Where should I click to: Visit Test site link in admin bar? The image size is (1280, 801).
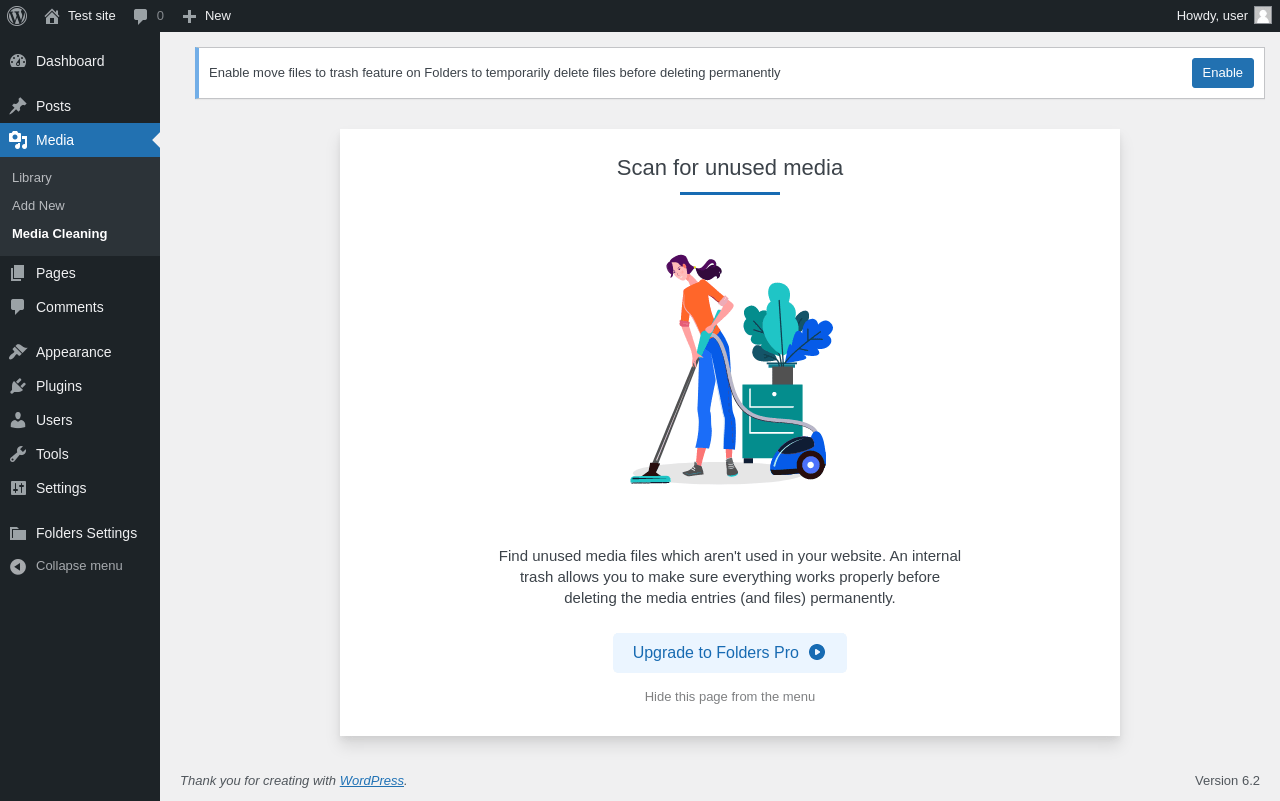[x=92, y=16]
